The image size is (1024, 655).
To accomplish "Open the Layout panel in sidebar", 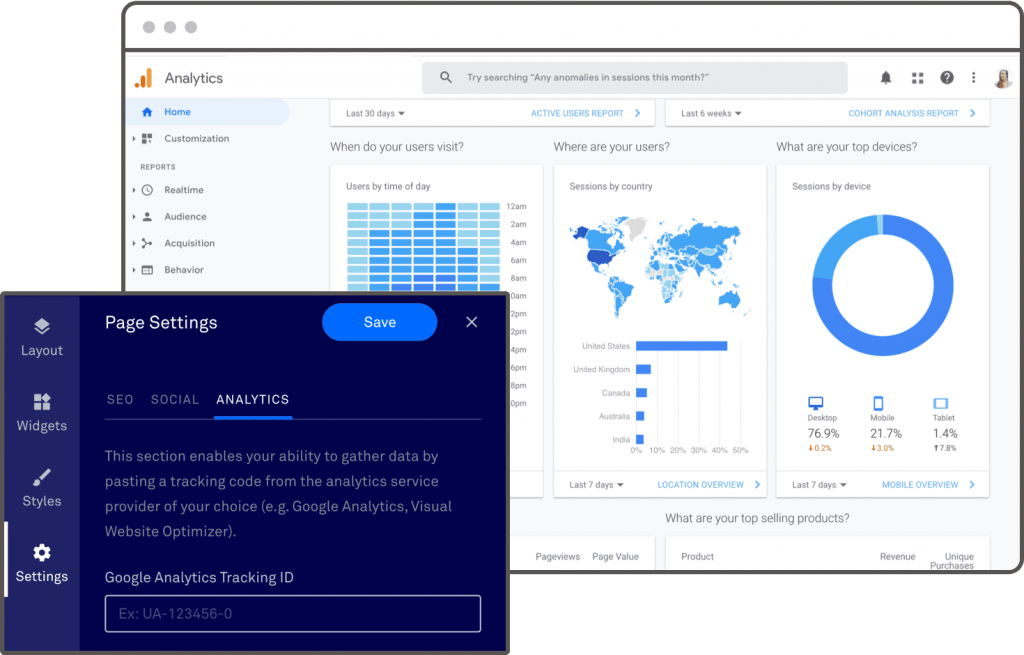I will click(x=41, y=337).
